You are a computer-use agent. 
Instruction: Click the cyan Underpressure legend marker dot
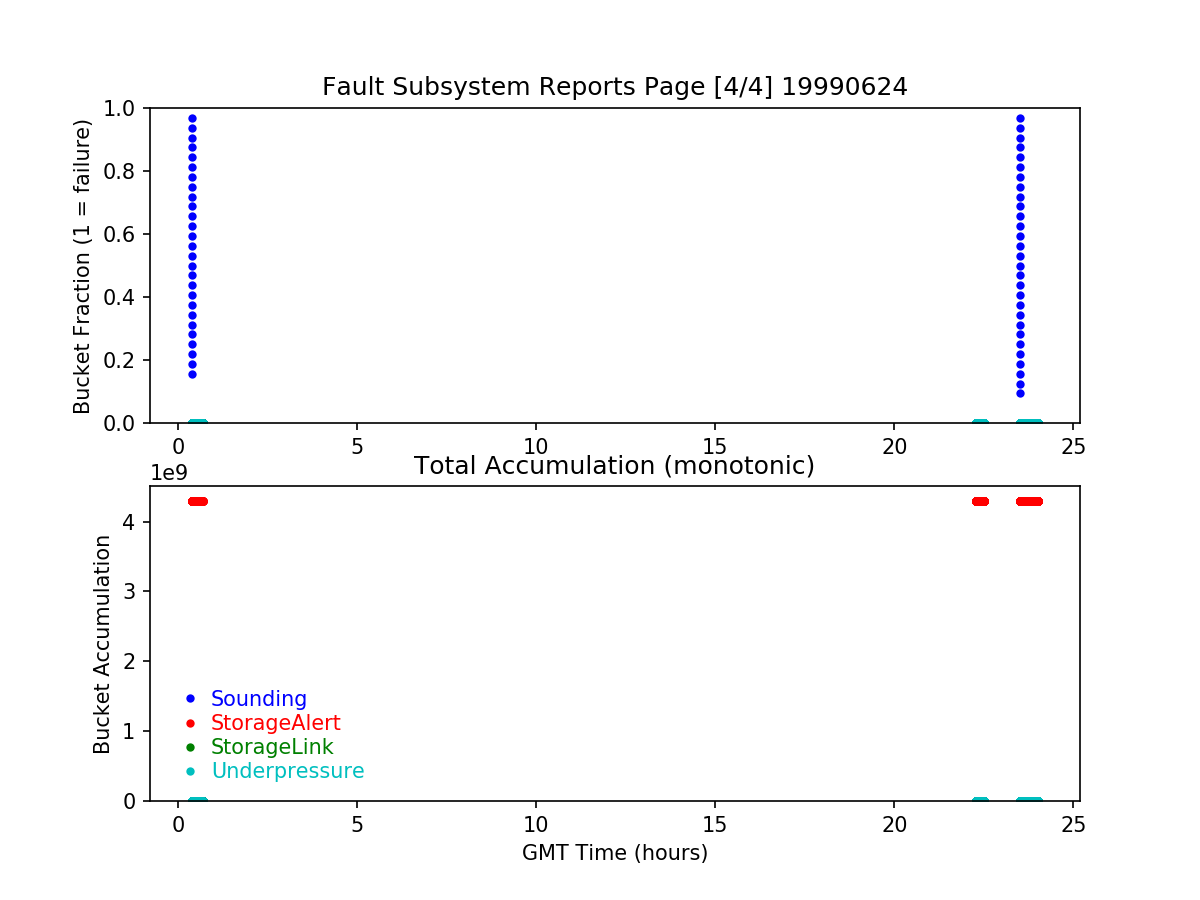click(x=190, y=771)
